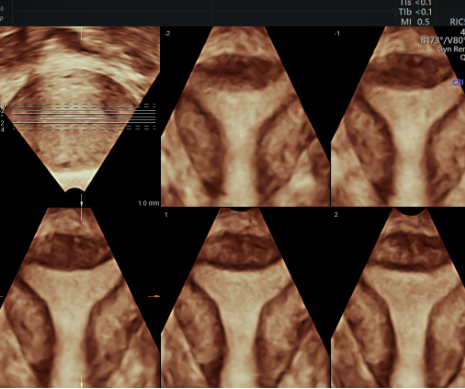Select the slice 1 image panel
The image size is (465, 389).
pyautogui.click(x=245, y=298)
